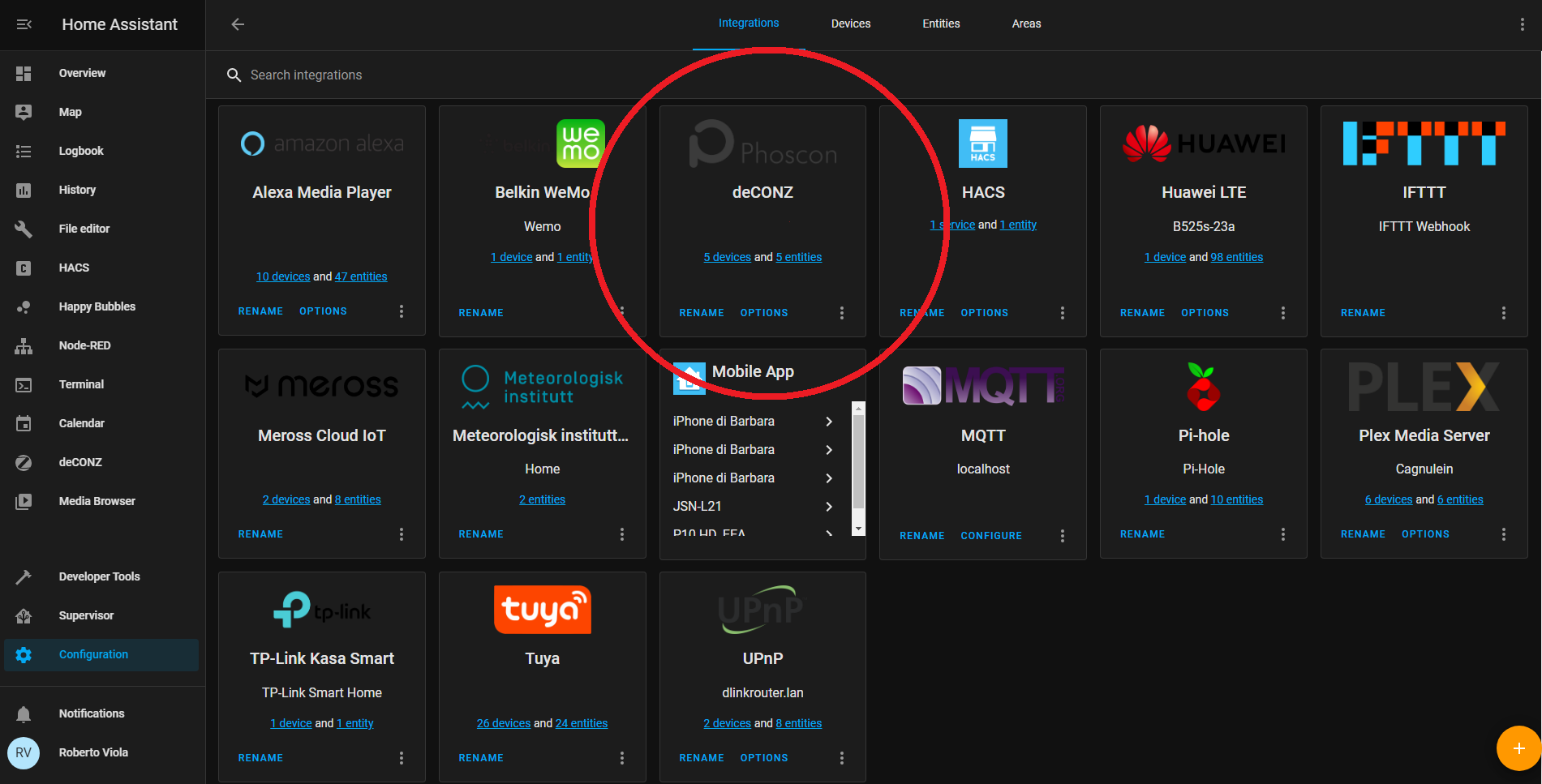This screenshot has width=1542, height=784.
Task: Open the deCONZ sidebar icon
Action: coord(24,462)
